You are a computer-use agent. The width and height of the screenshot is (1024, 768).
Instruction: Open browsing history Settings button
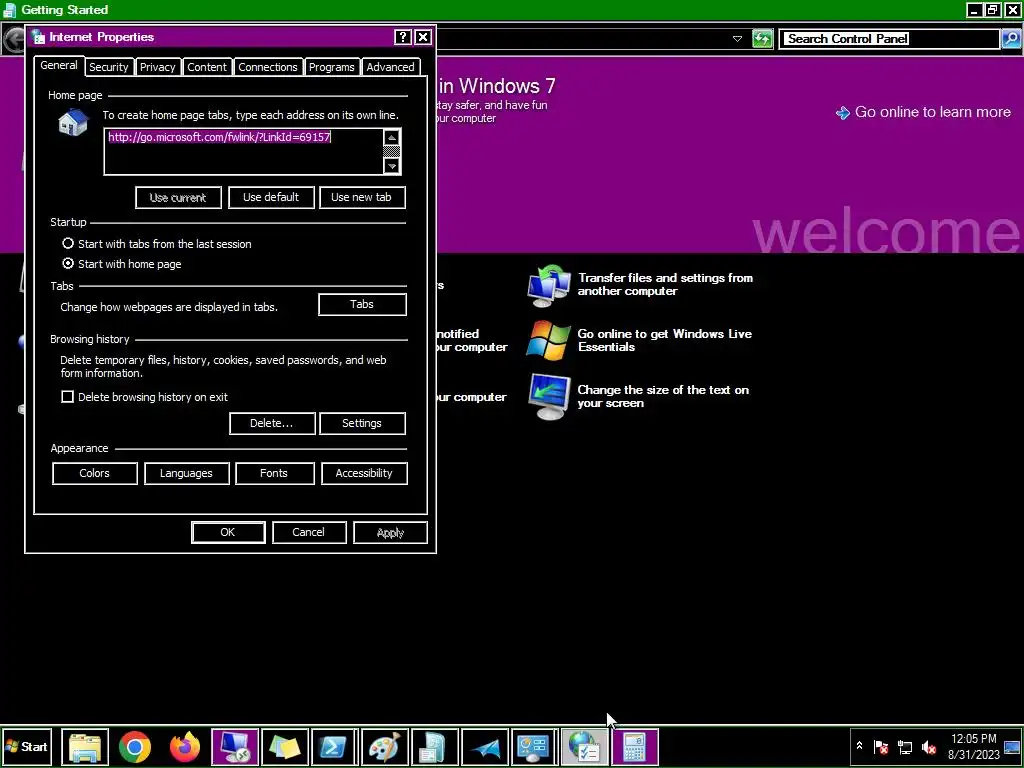point(362,423)
